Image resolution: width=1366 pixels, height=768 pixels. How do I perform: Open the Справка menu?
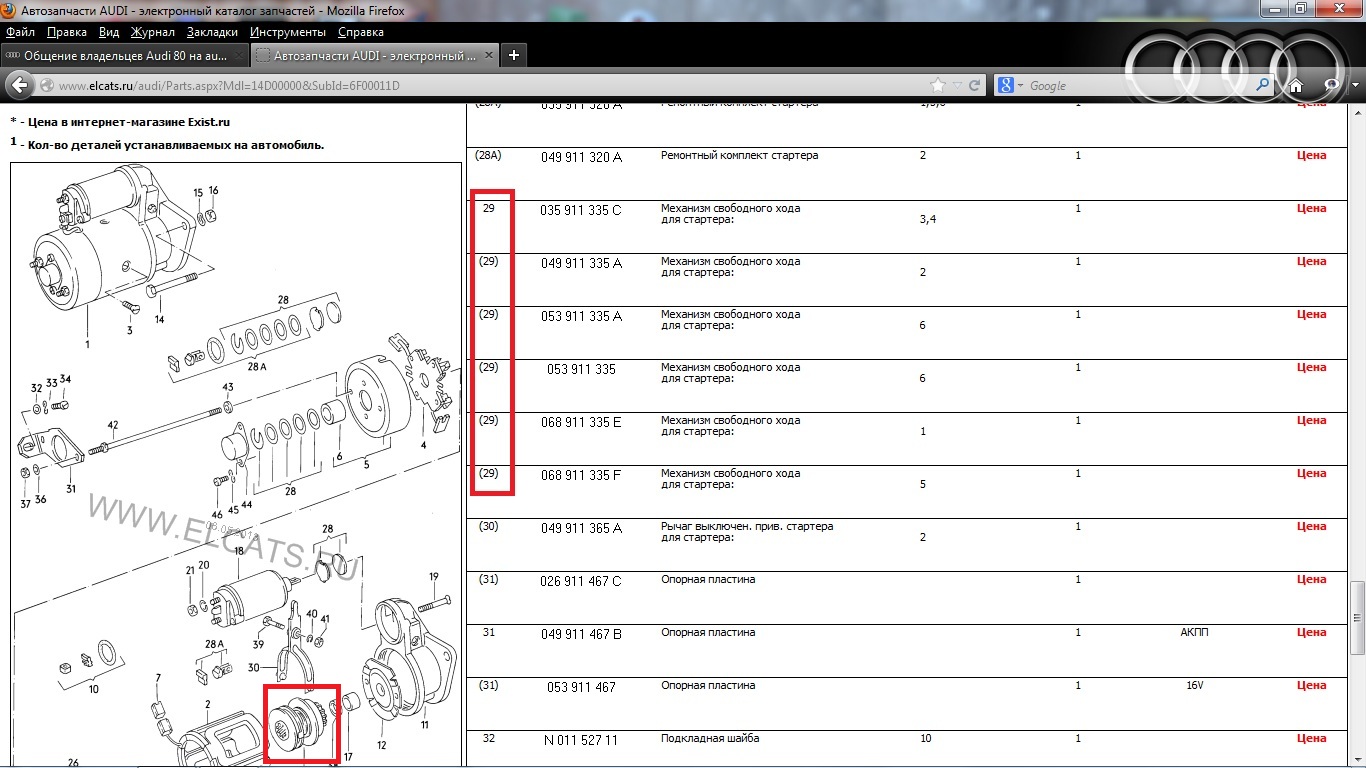pos(360,32)
